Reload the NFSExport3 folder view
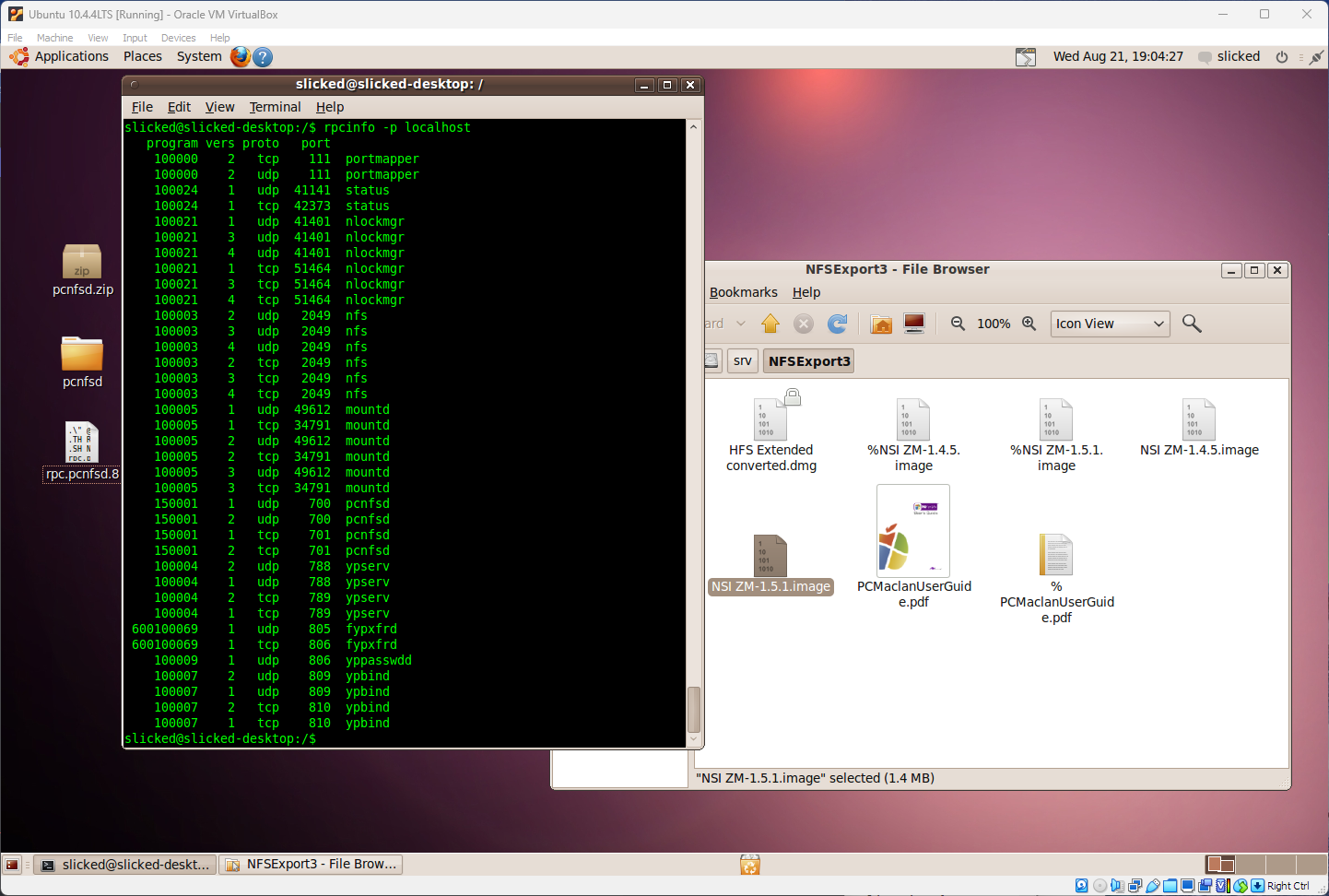 pyautogui.click(x=838, y=324)
